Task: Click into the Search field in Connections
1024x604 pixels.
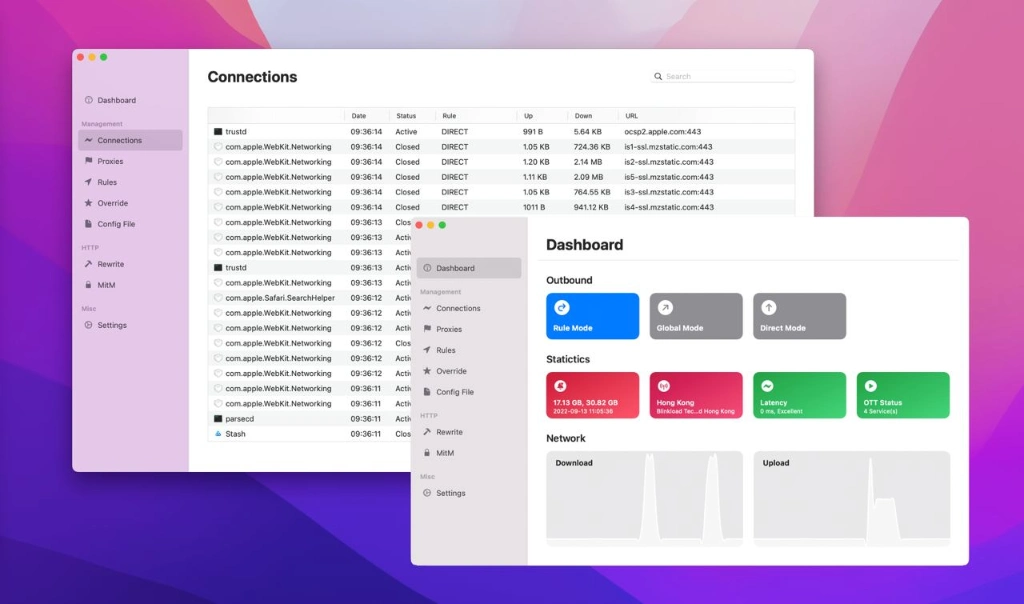Action: point(728,76)
